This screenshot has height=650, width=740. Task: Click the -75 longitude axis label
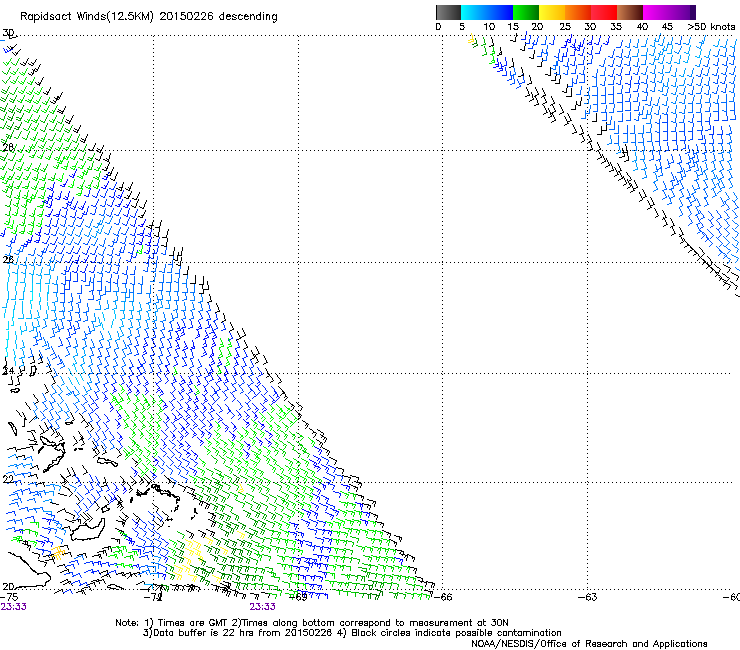tap(9, 597)
